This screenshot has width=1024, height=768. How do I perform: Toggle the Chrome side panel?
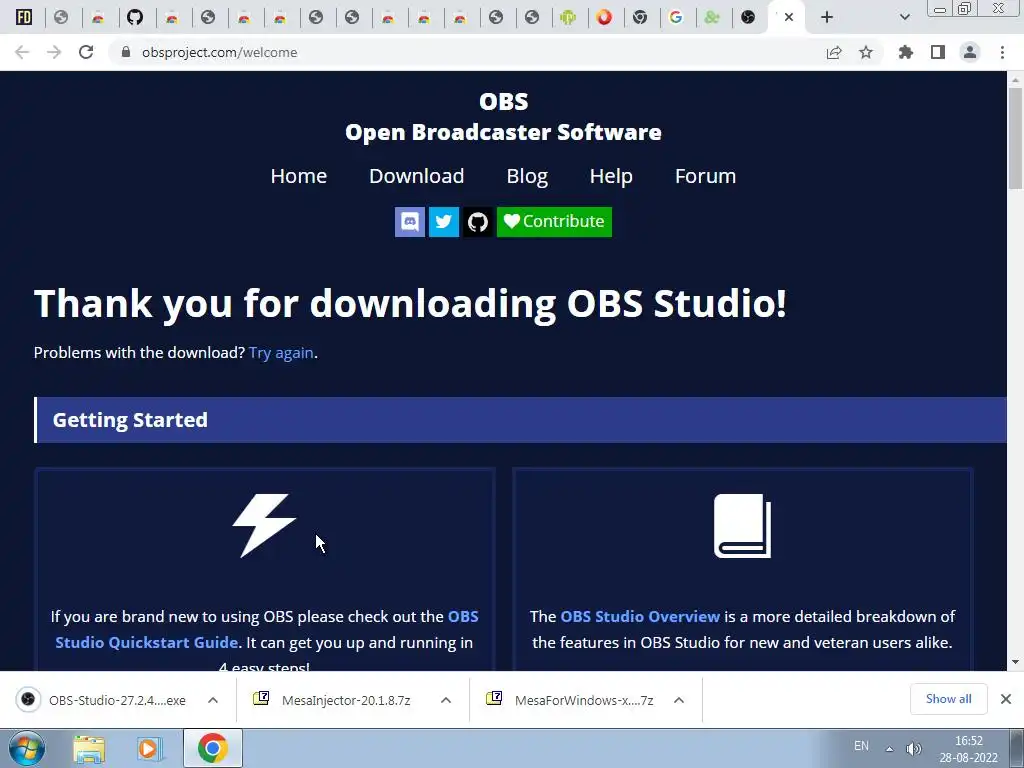point(938,52)
